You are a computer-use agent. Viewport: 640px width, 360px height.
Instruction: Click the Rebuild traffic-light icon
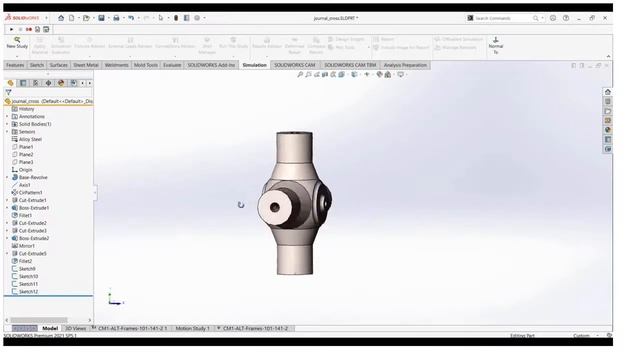[176, 18]
